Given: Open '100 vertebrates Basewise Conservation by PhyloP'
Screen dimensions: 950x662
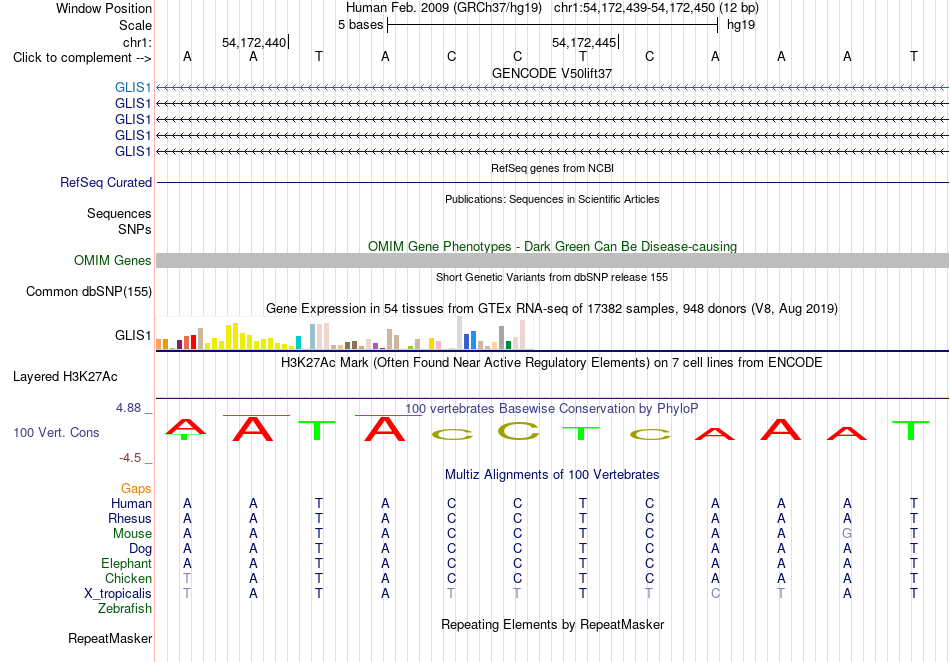Looking at the screenshot, I should tap(552, 409).
